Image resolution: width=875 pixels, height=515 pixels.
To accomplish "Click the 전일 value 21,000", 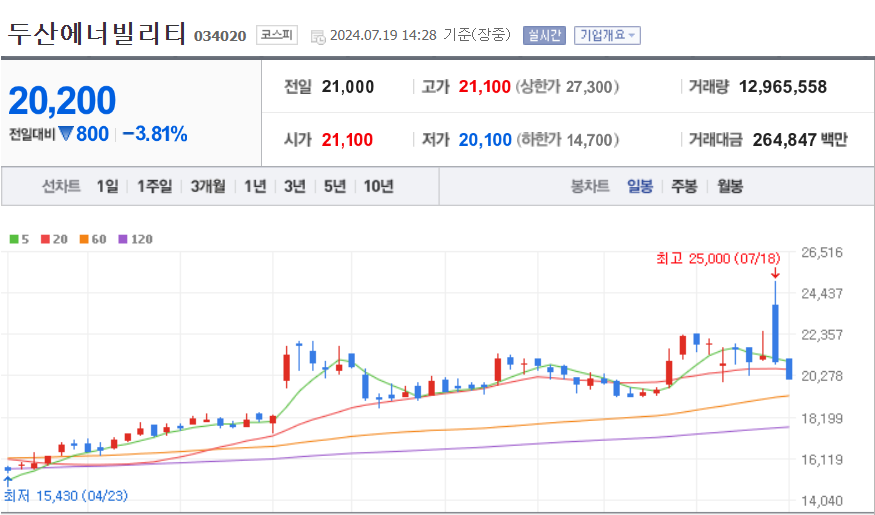I will [348, 87].
